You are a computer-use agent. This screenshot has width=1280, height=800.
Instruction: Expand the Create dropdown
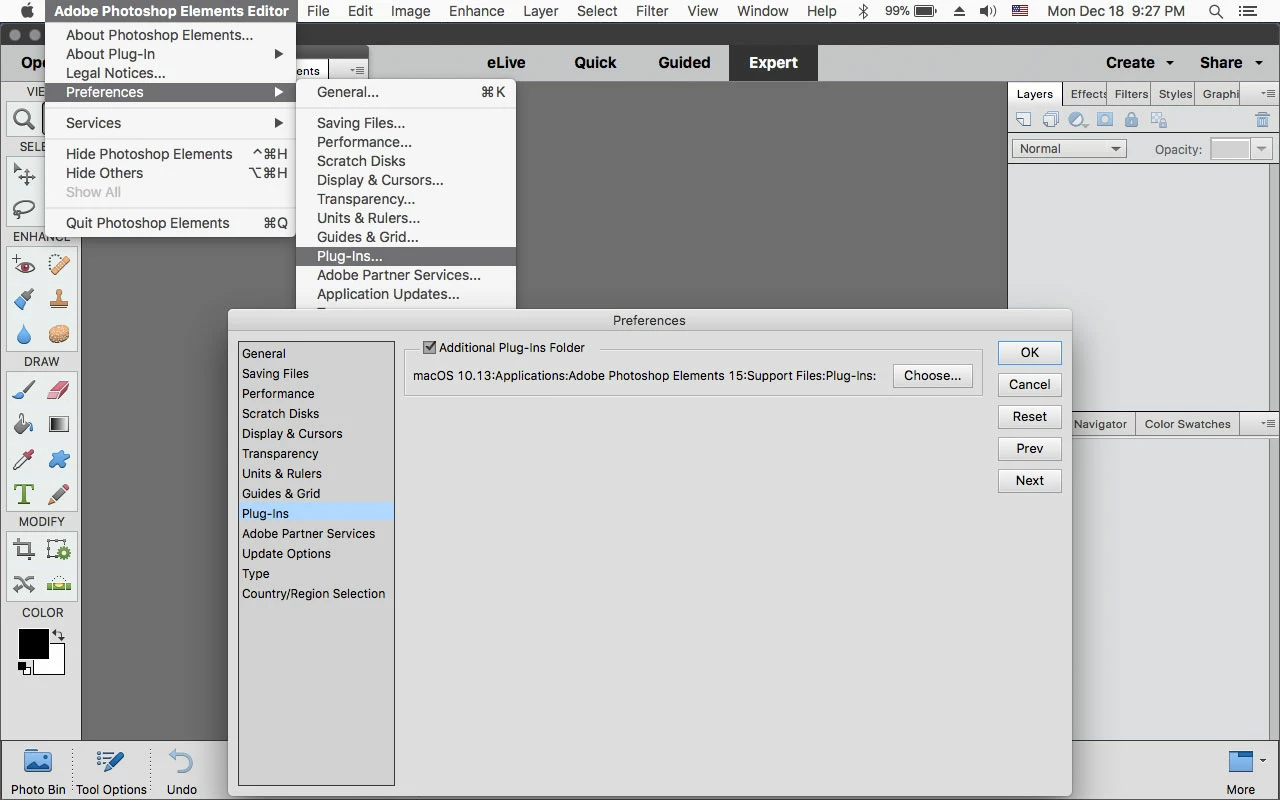[x=1140, y=62]
